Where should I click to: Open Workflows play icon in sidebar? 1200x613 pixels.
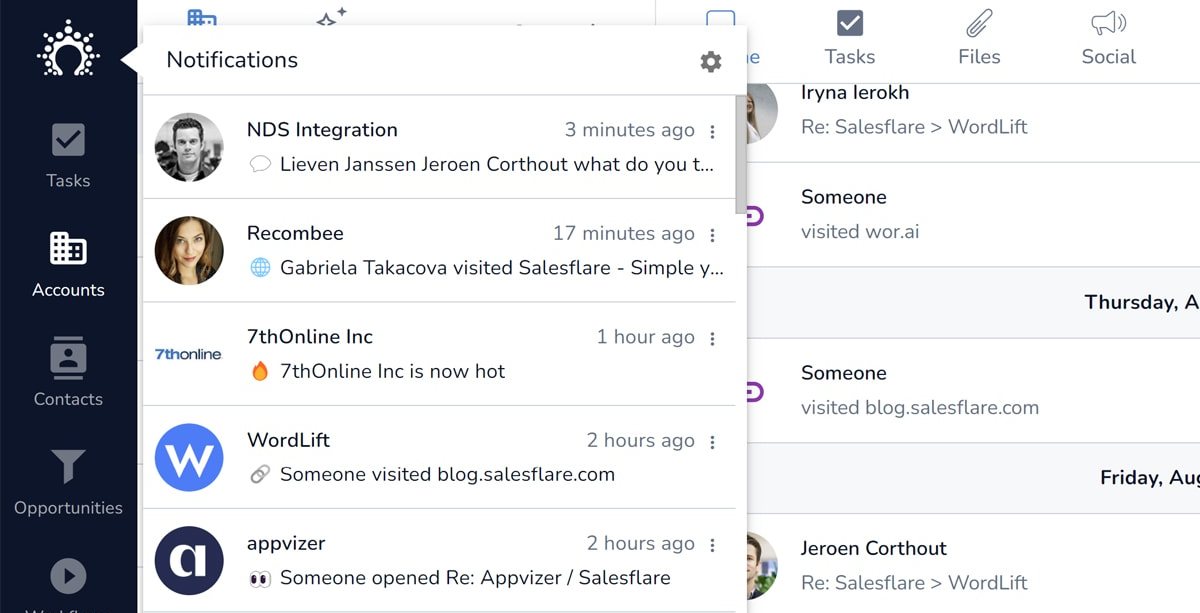pos(68,576)
